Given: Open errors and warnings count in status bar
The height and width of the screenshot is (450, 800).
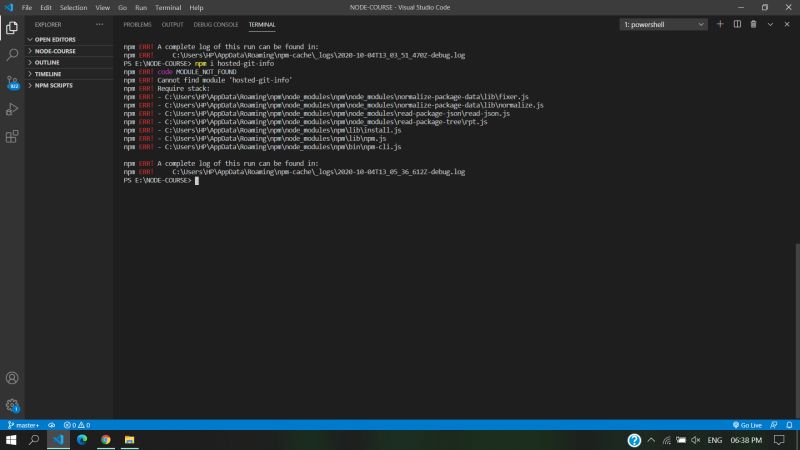Looking at the screenshot, I should [77, 425].
